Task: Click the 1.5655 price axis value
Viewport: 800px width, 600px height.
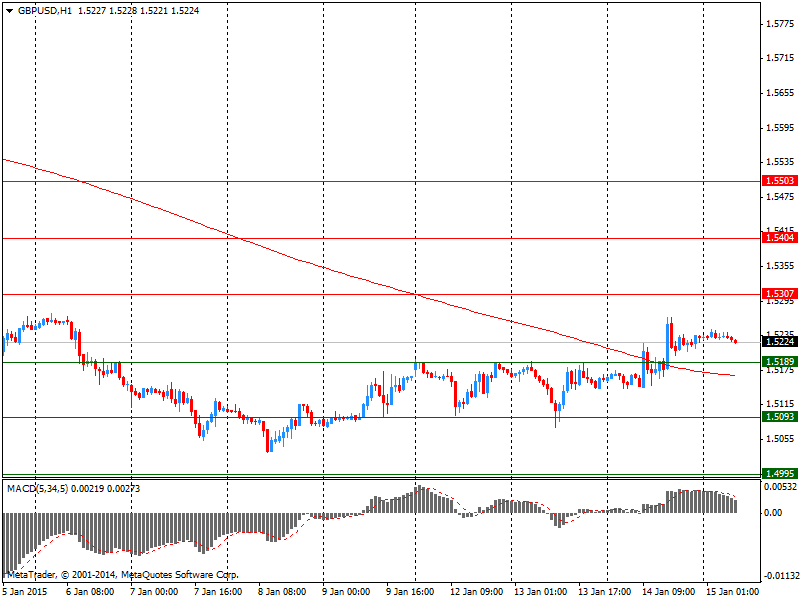Action: pyautogui.click(x=780, y=93)
